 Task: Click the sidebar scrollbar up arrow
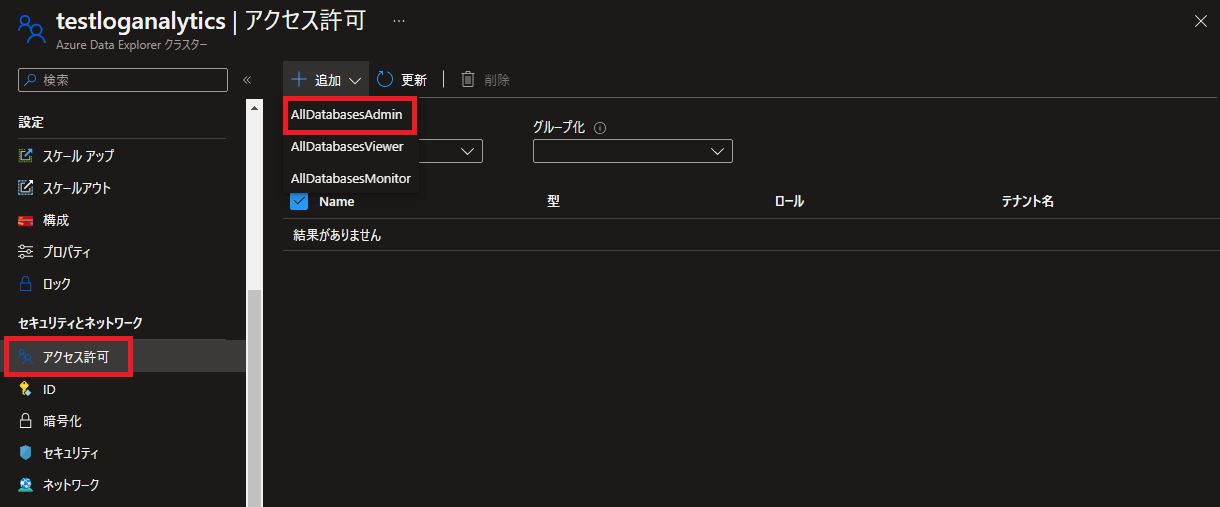254,107
